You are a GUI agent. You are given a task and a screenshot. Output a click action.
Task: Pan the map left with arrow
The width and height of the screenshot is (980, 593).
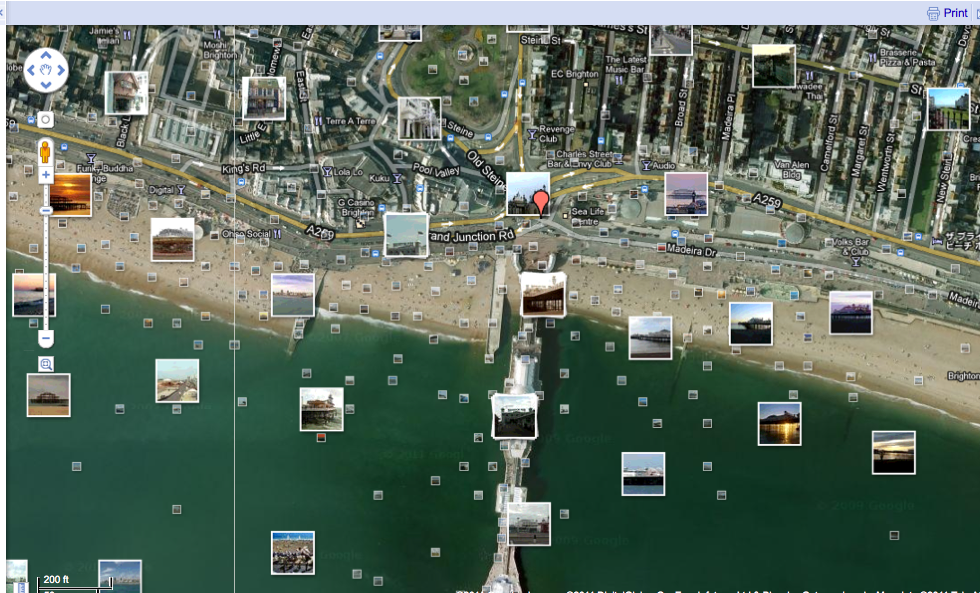coord(31,70)
